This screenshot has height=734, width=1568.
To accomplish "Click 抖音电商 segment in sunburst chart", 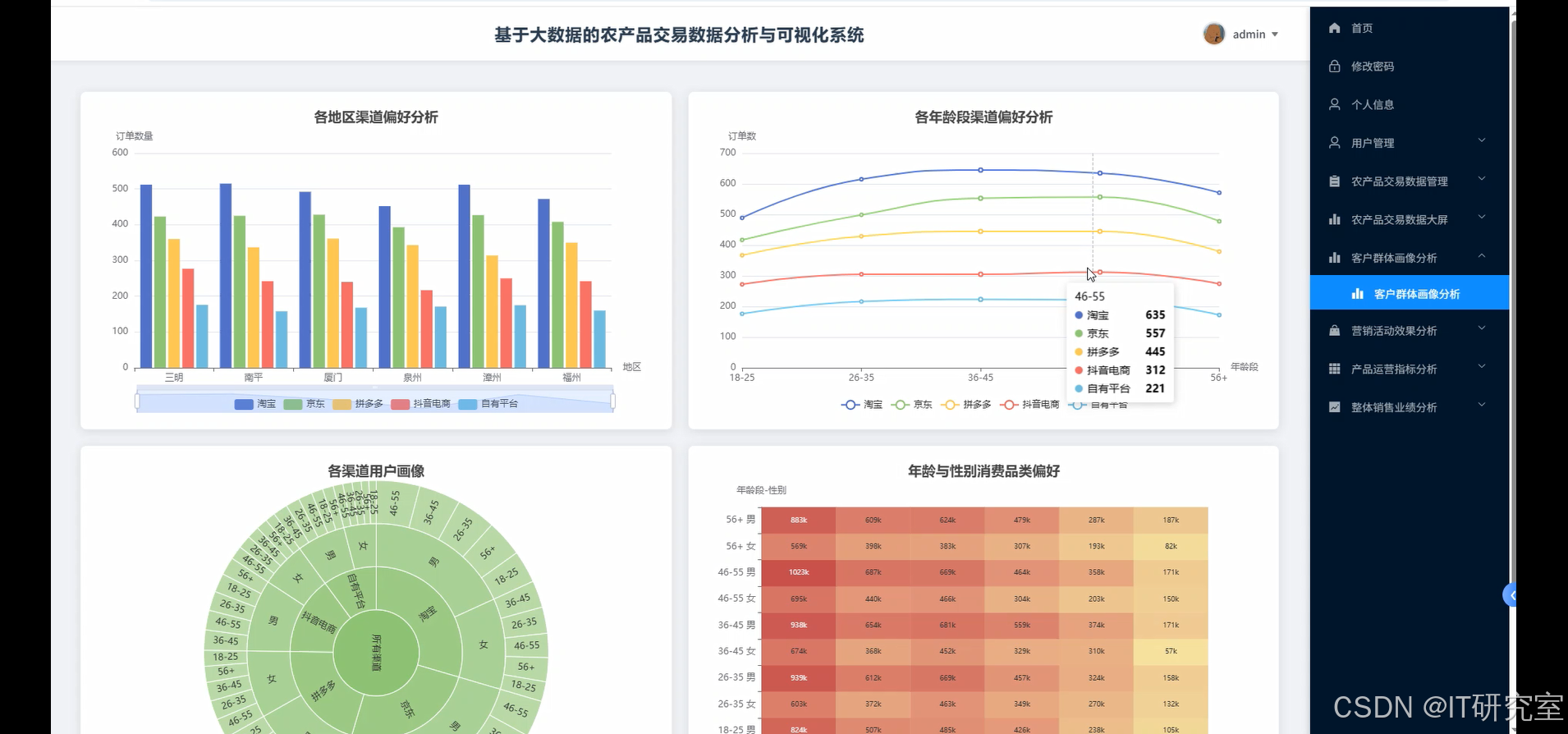I will pyautogui.click(x=319, y=623).
